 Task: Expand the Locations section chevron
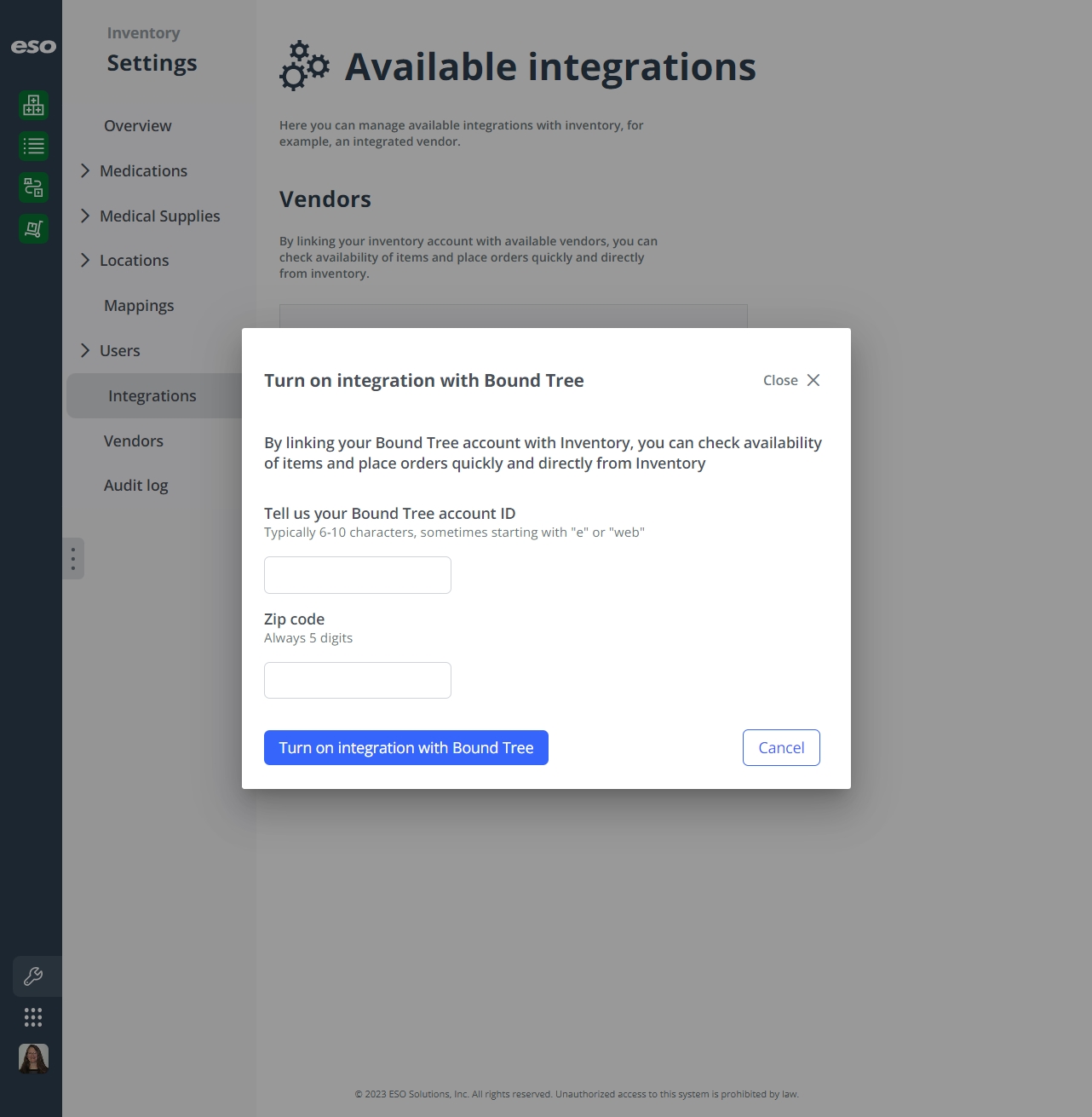(85, 260)
